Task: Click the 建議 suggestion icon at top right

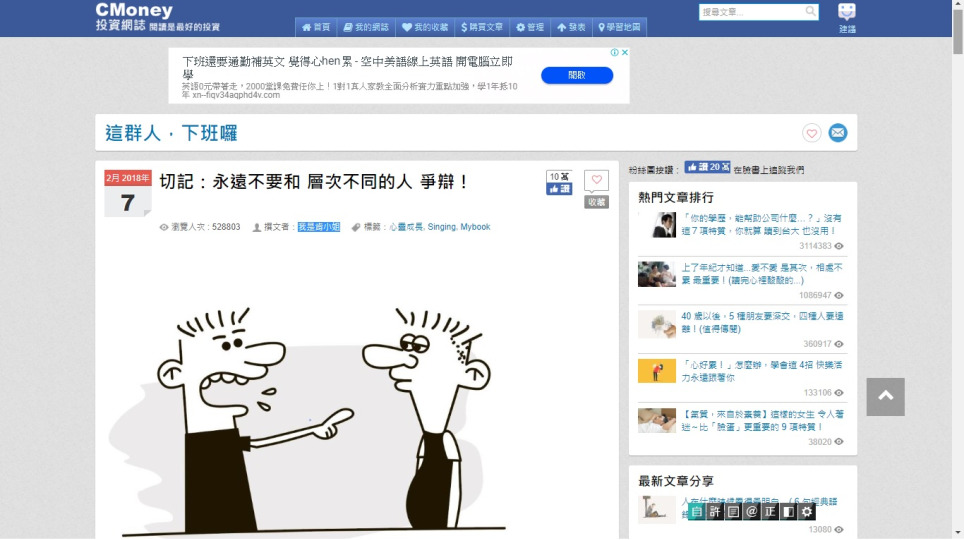Action: tap(847, 18)
